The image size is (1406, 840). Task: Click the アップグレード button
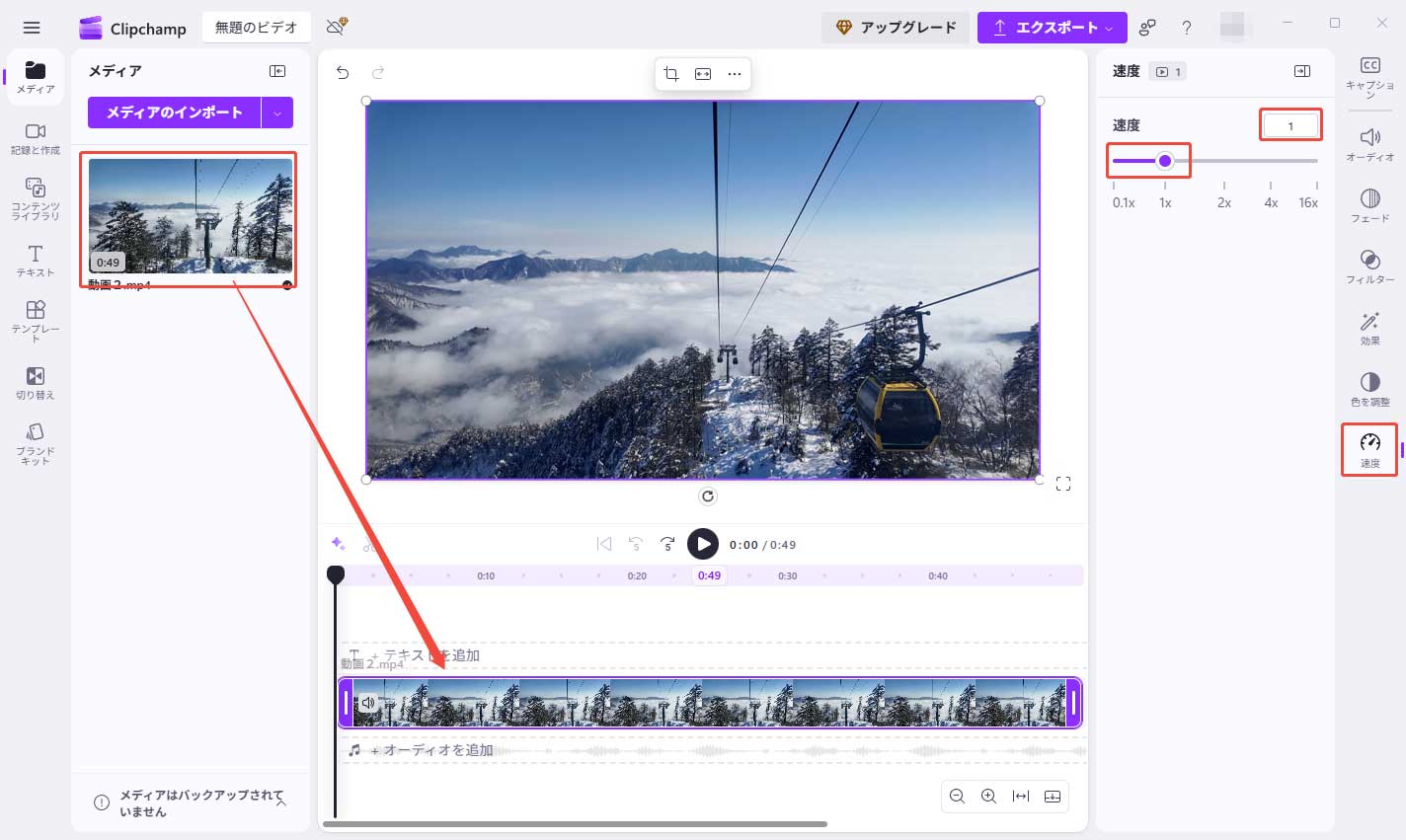pyautogui.click(x=896, y=28)
